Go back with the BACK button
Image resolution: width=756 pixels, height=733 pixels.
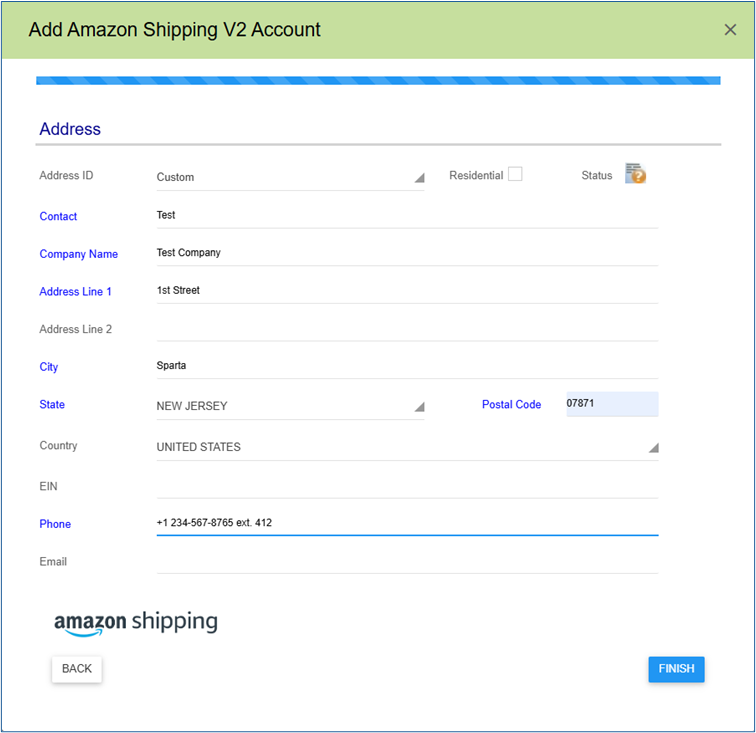point(77,669)
